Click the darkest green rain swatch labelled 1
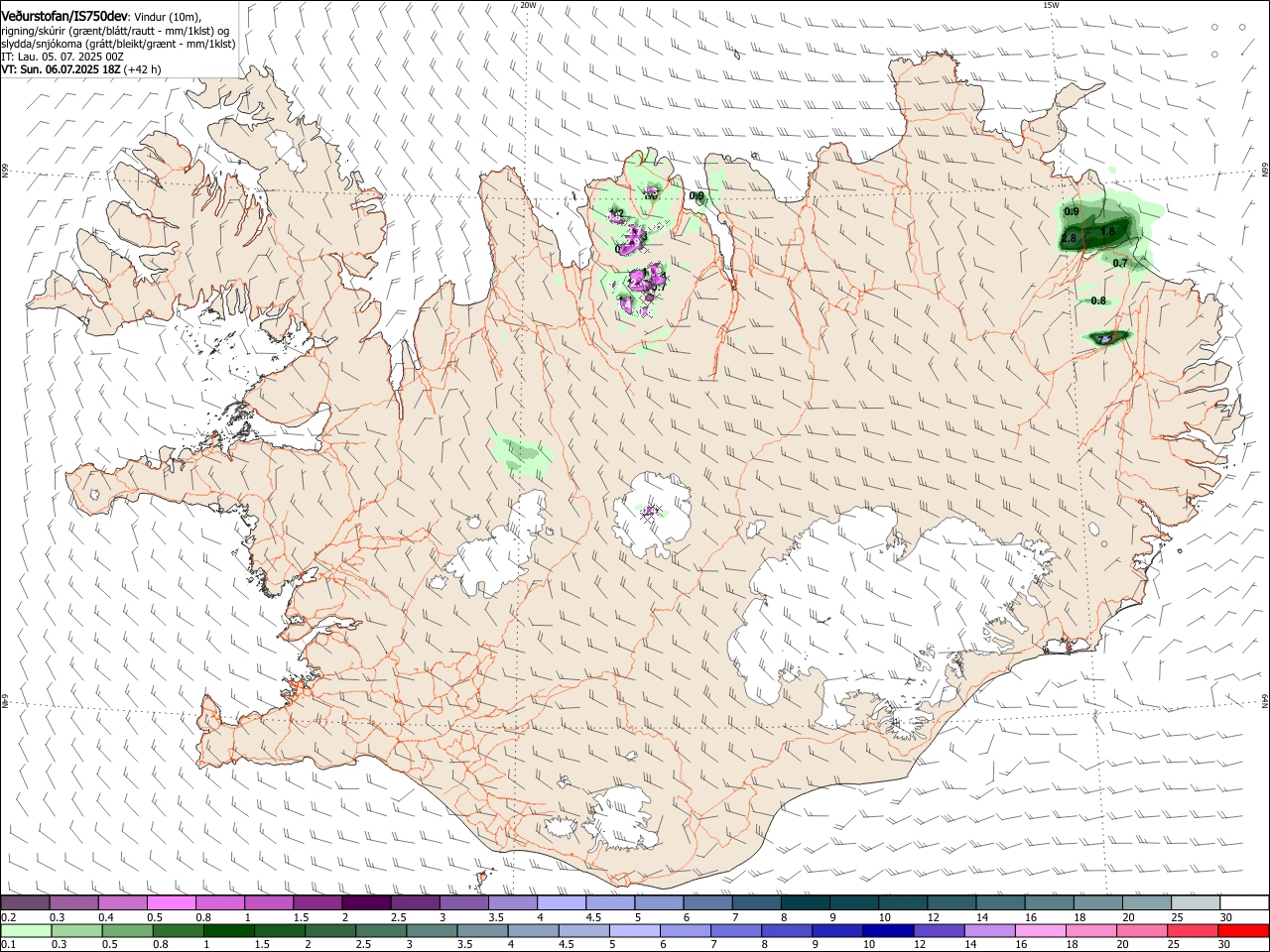1270x952 pixels. (x=228, y=930)
